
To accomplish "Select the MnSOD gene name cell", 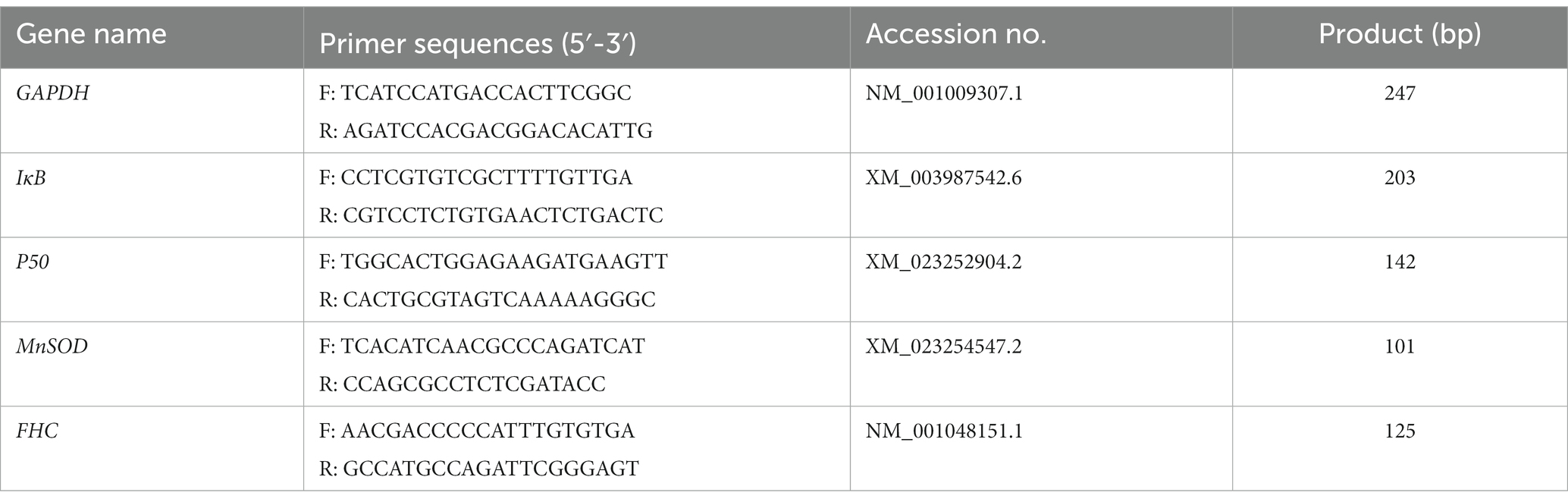I will pyautogui.click(x=52, y=347).
